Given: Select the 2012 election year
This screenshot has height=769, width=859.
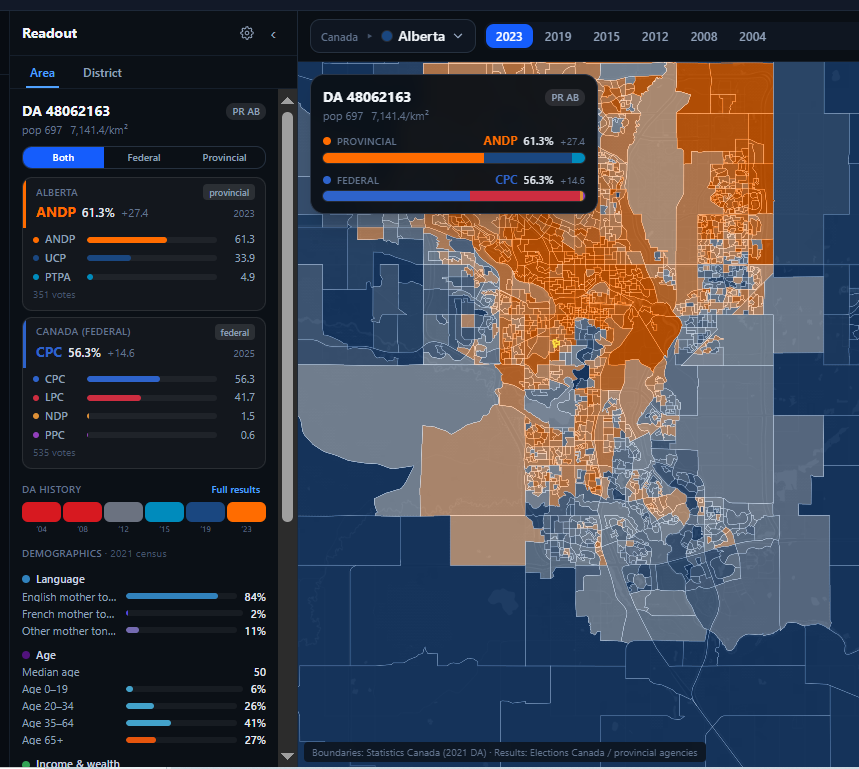Looking at the screenshot, I should coord(655,37).
